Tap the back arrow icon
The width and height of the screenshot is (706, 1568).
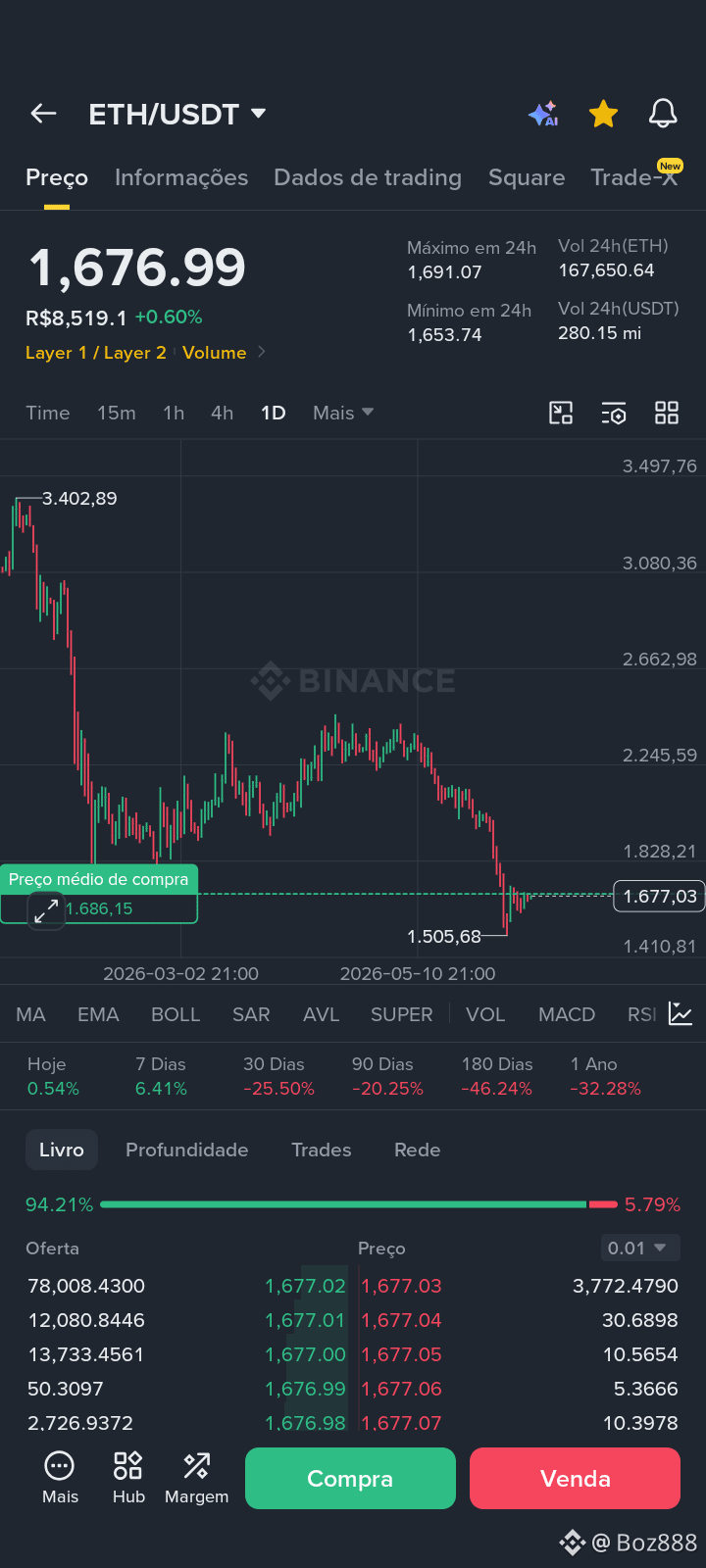point(43,114)
